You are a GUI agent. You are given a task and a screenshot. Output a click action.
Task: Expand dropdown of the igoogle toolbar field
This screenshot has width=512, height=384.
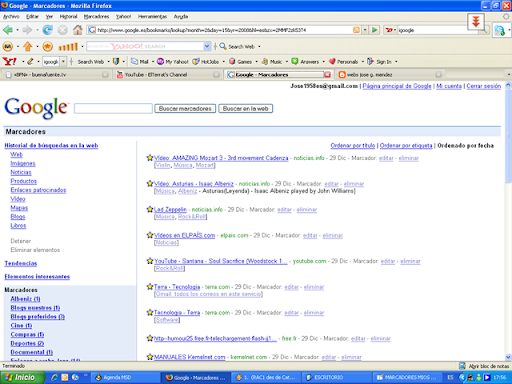pos(63,62)
